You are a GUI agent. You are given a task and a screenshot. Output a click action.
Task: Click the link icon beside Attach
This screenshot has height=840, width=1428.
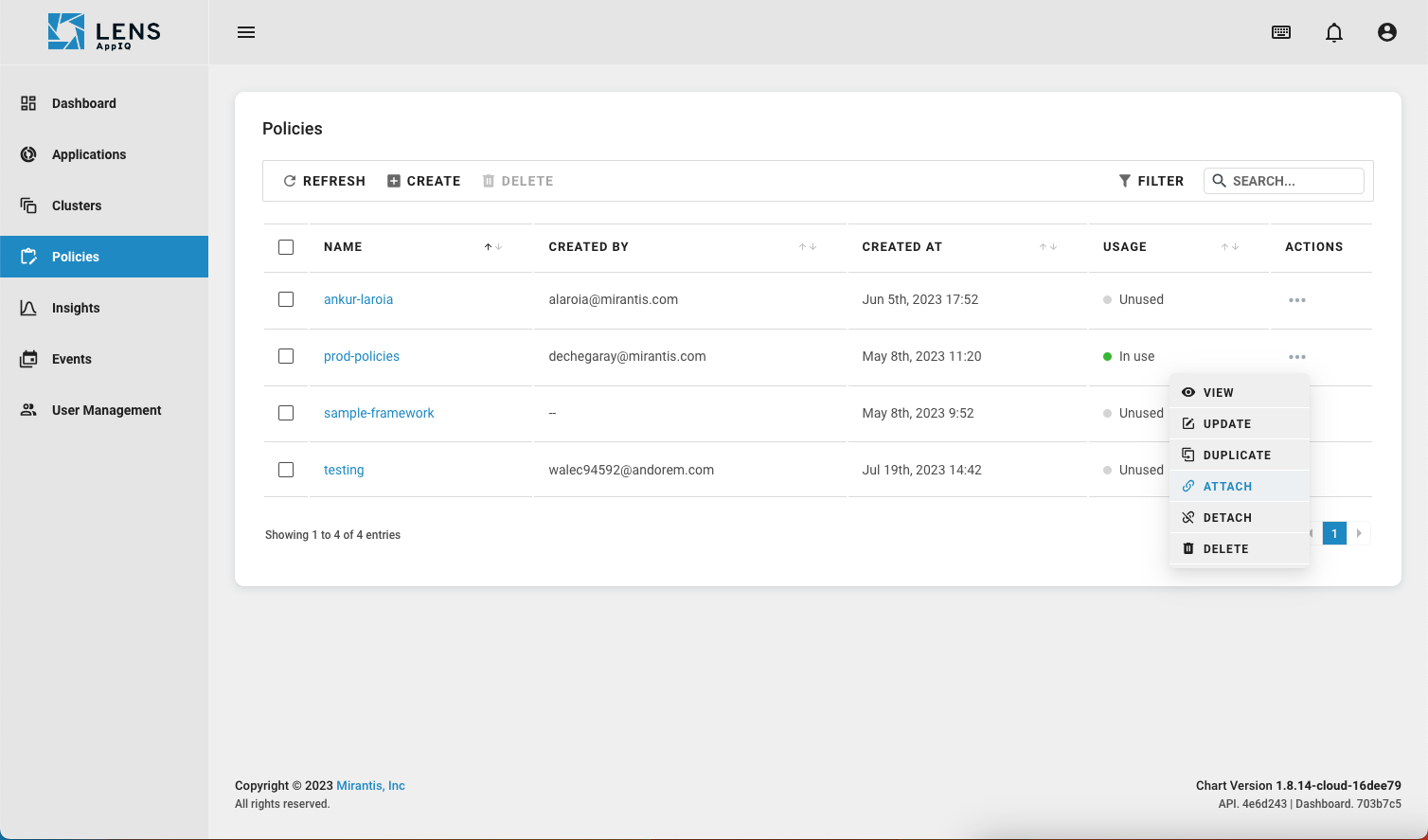click(x=1188, y=486)
